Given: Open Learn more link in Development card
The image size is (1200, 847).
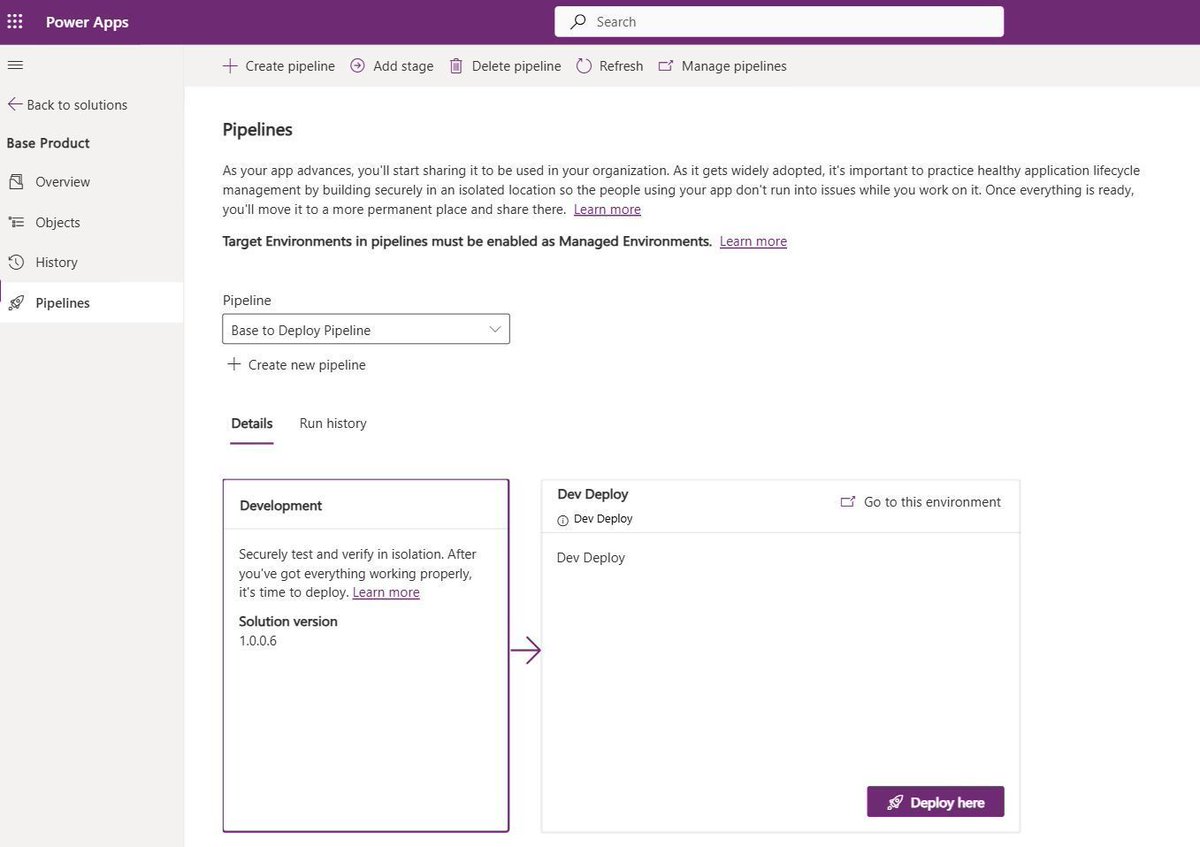Looking at the screenshot, I should (x=386, y=592).
